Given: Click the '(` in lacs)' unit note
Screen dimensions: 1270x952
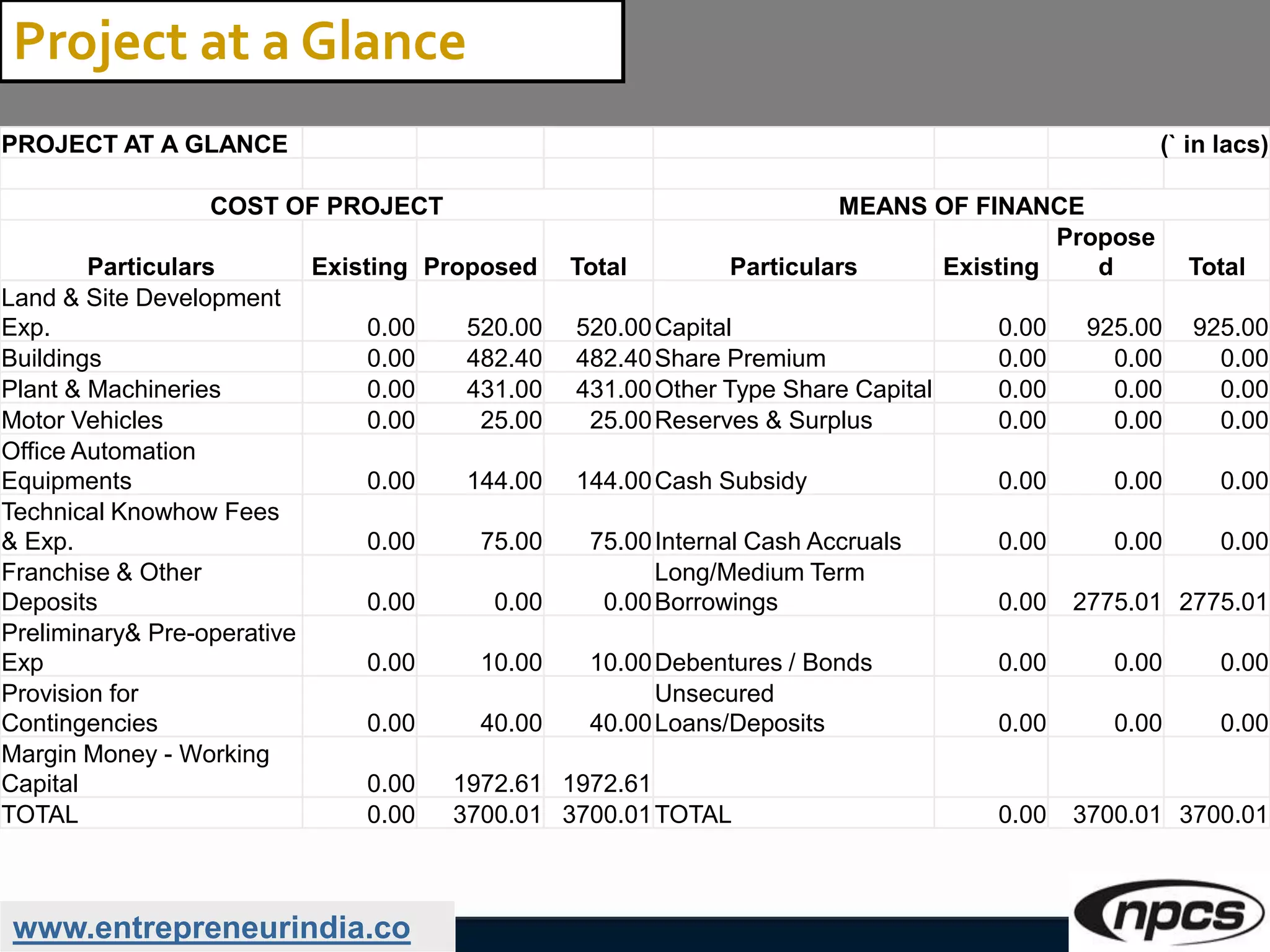Looking at the screenshot, I should pos(1214,144).
